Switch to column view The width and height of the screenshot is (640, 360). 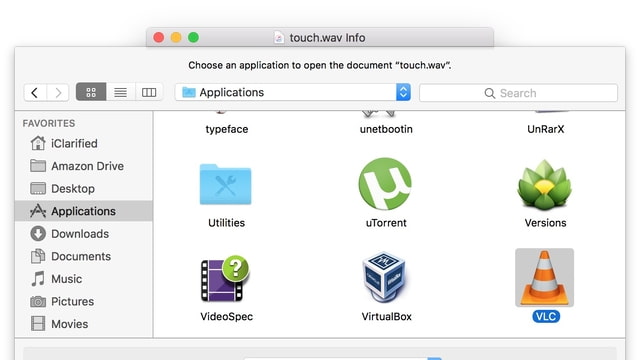pos(149,92)
